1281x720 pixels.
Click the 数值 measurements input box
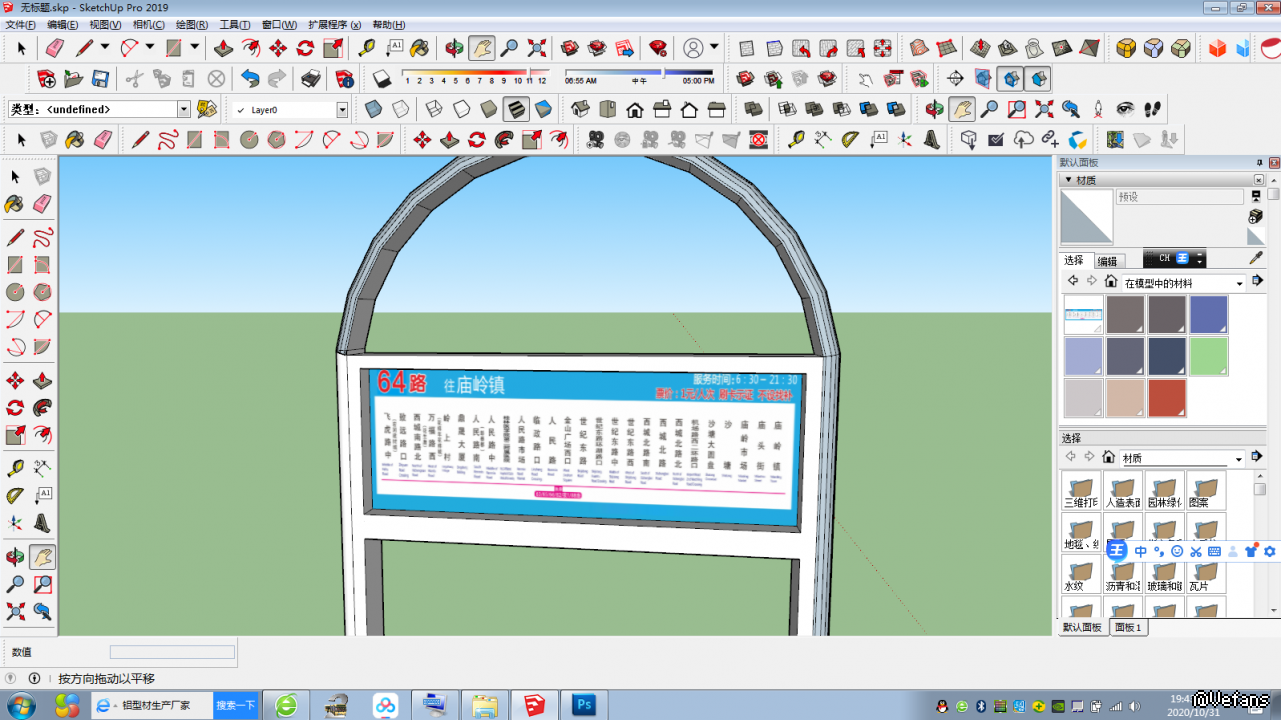pyautogui.click(x=172, y=652)
